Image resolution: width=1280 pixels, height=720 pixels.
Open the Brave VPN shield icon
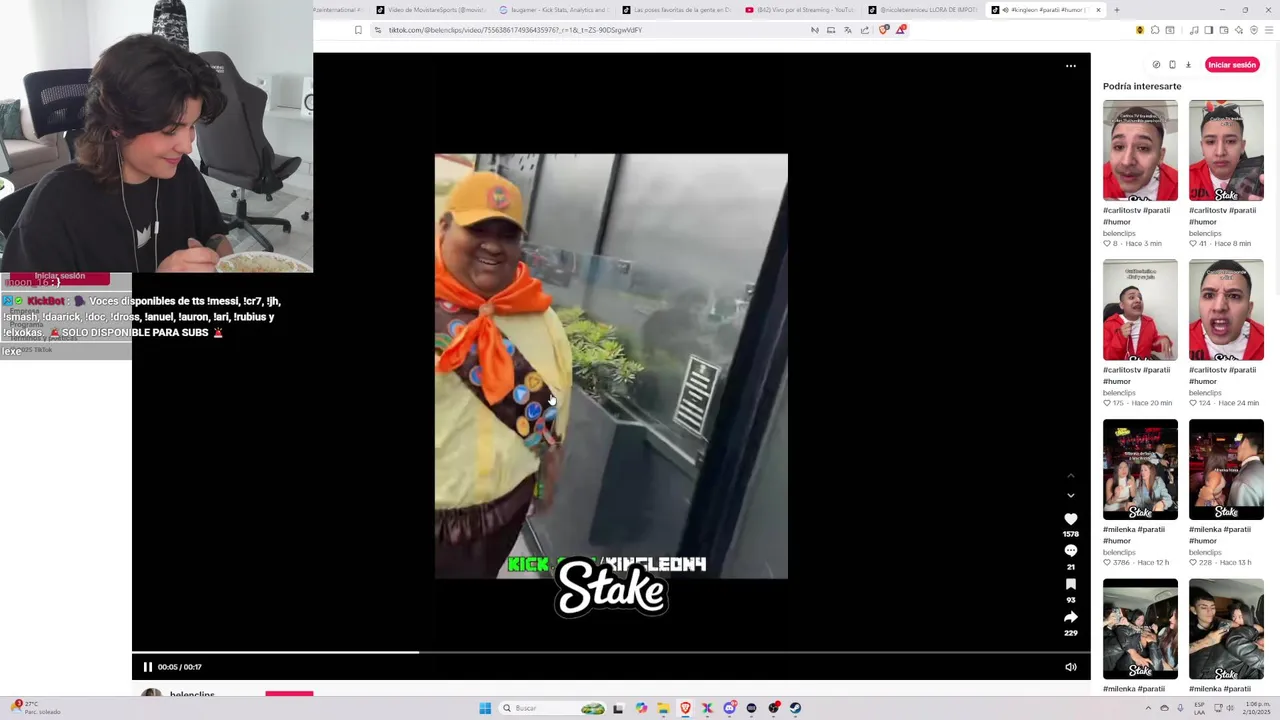[1254, 30]
